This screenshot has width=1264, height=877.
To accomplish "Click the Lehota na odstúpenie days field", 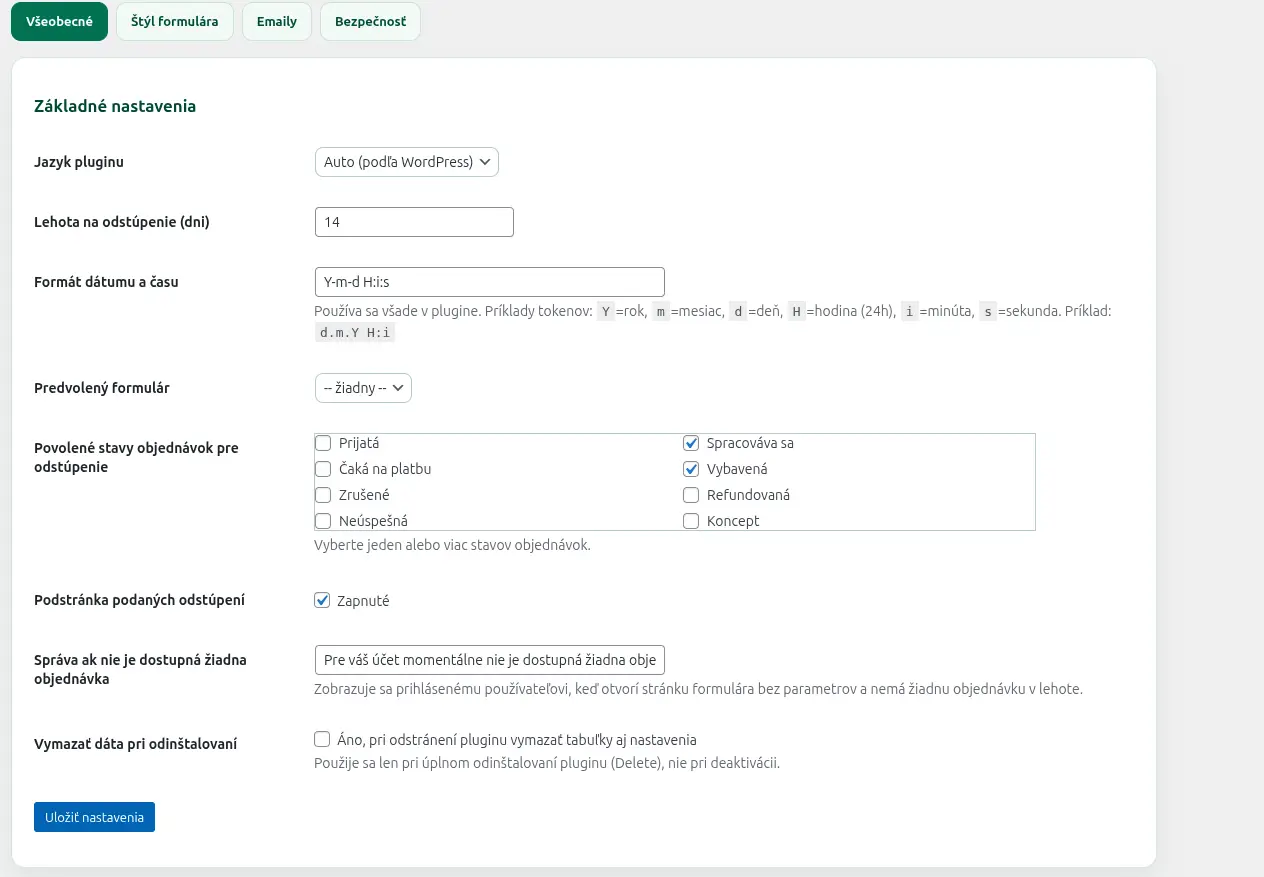I will [414, 222].
